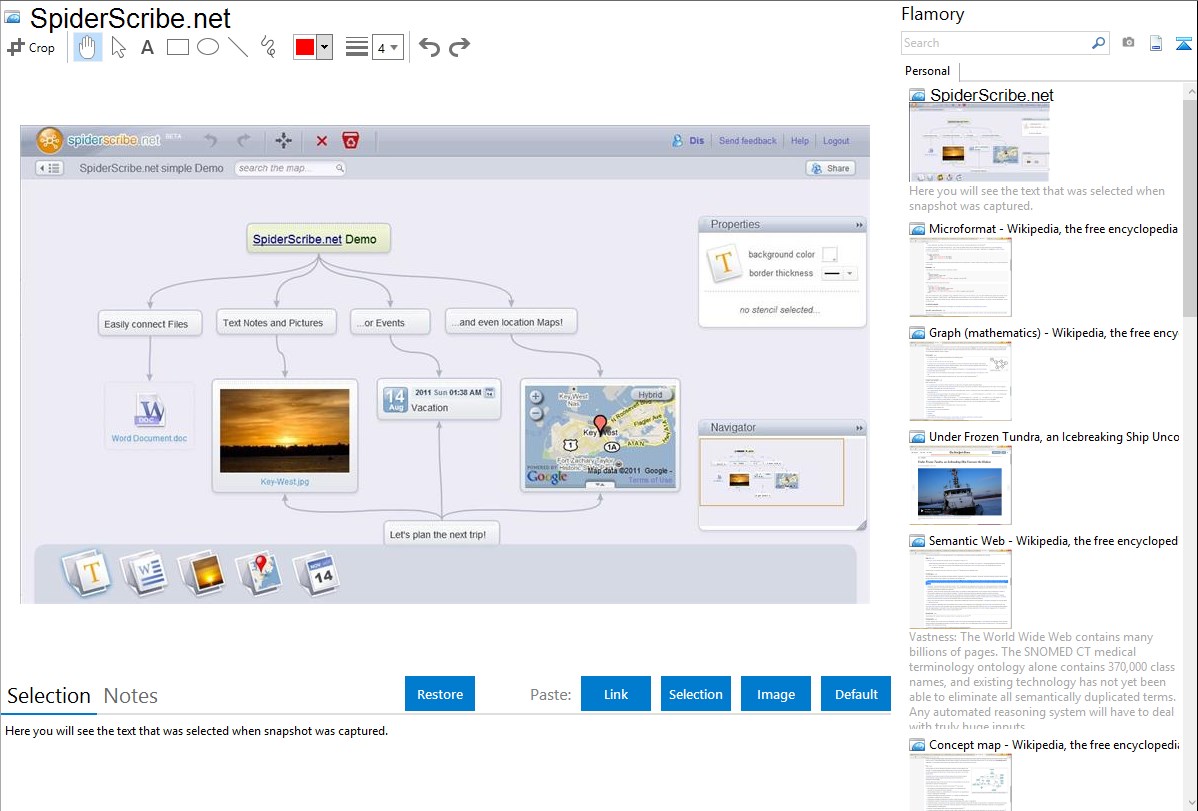Click the Paste Default button
Screen dimensions: 1198x811
click(x=856, y=694)
